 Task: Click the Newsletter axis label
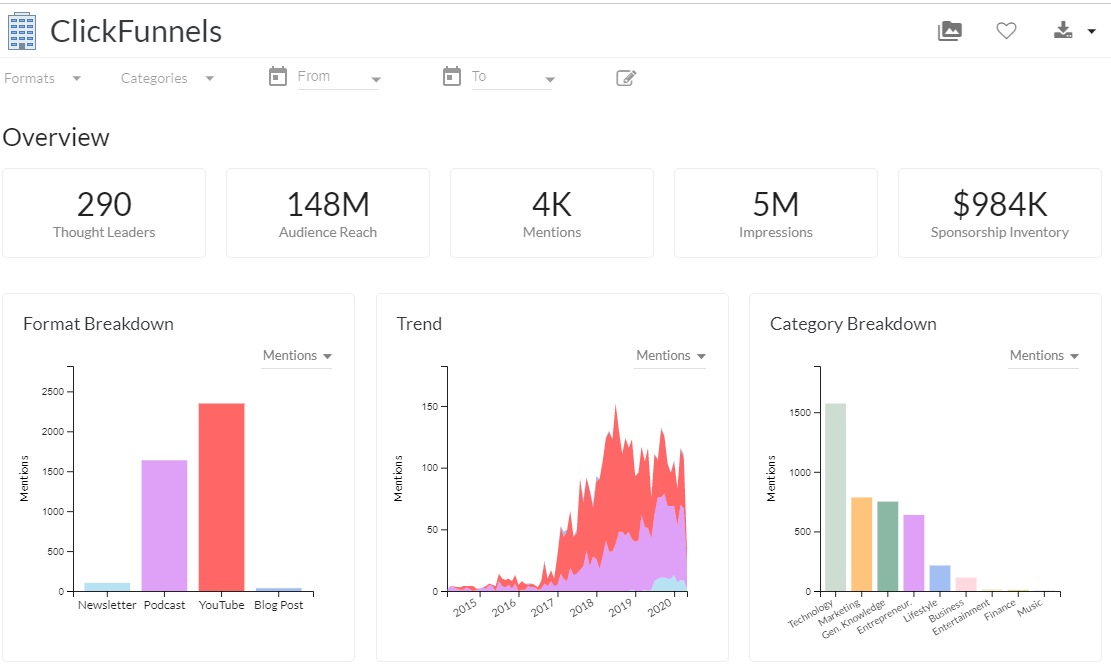[107, 605]
